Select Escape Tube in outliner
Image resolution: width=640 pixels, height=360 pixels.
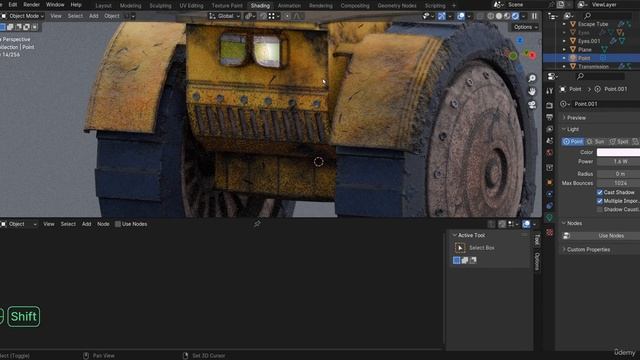593,24
